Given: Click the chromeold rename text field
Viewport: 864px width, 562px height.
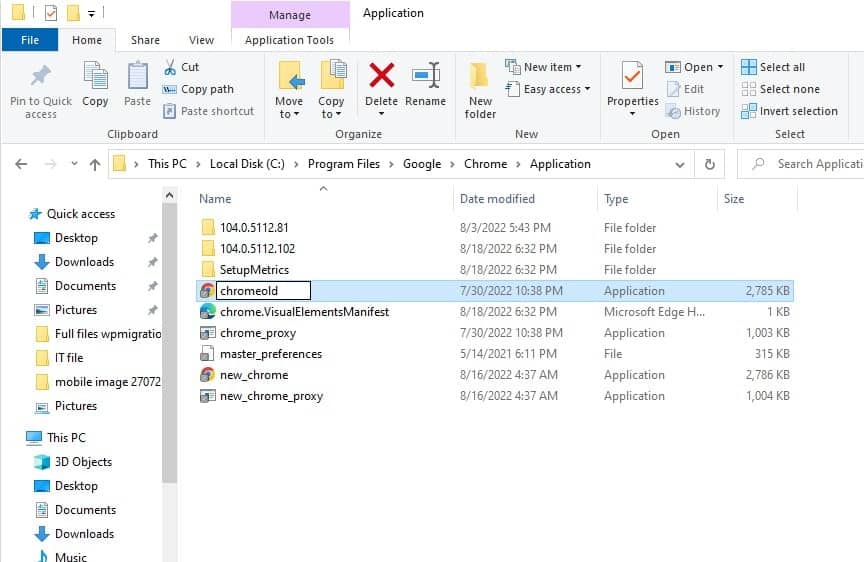Looking at the screenshot, I should pyautogui.click(x=263, y=291).
